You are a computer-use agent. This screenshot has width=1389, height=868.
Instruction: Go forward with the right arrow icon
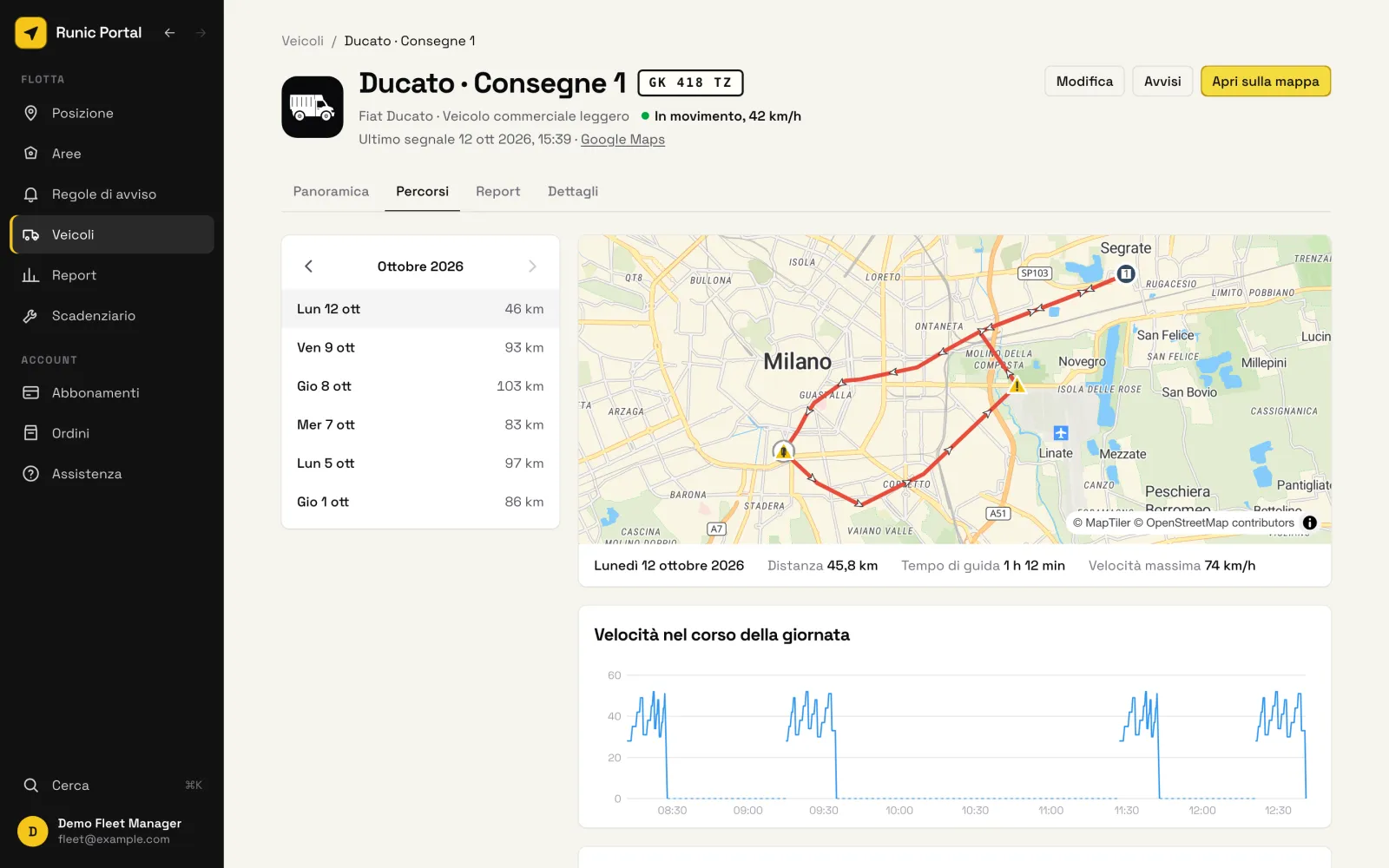click(x=201, y=33)
